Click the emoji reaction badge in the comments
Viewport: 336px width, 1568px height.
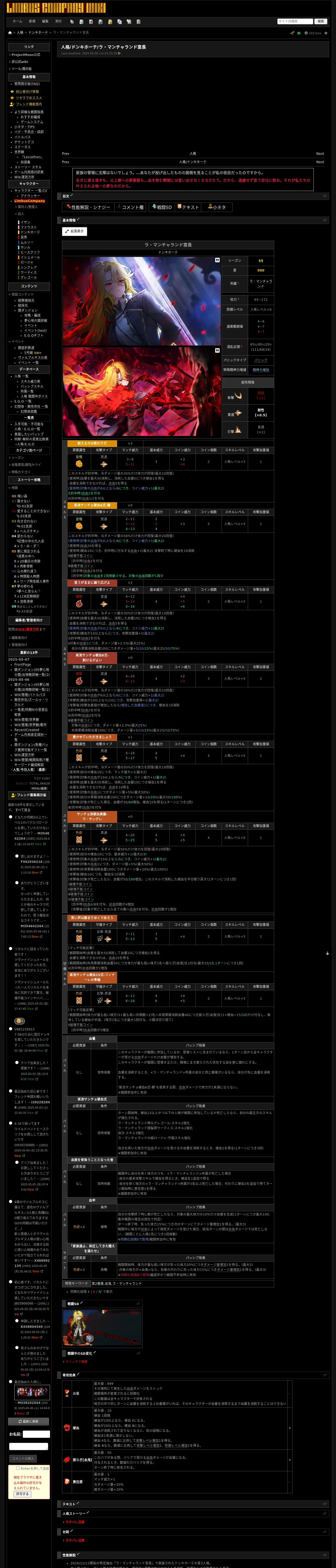point(20,1021)
